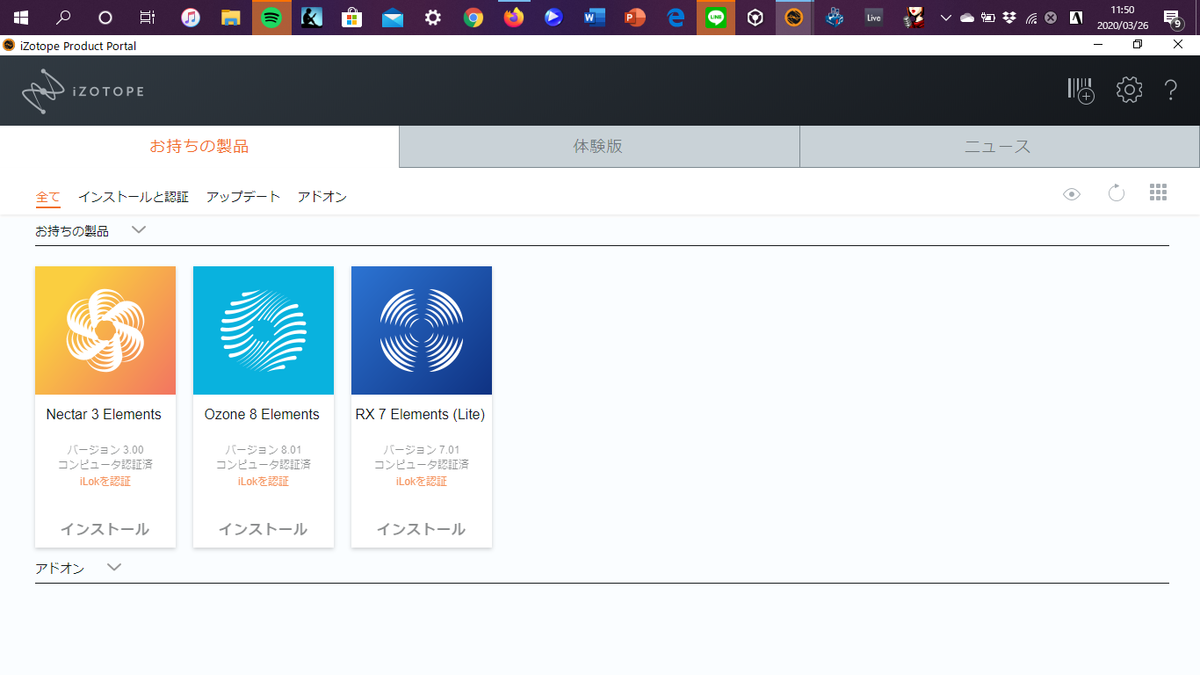Click the iZotope logo in the header

click(83, 91)
